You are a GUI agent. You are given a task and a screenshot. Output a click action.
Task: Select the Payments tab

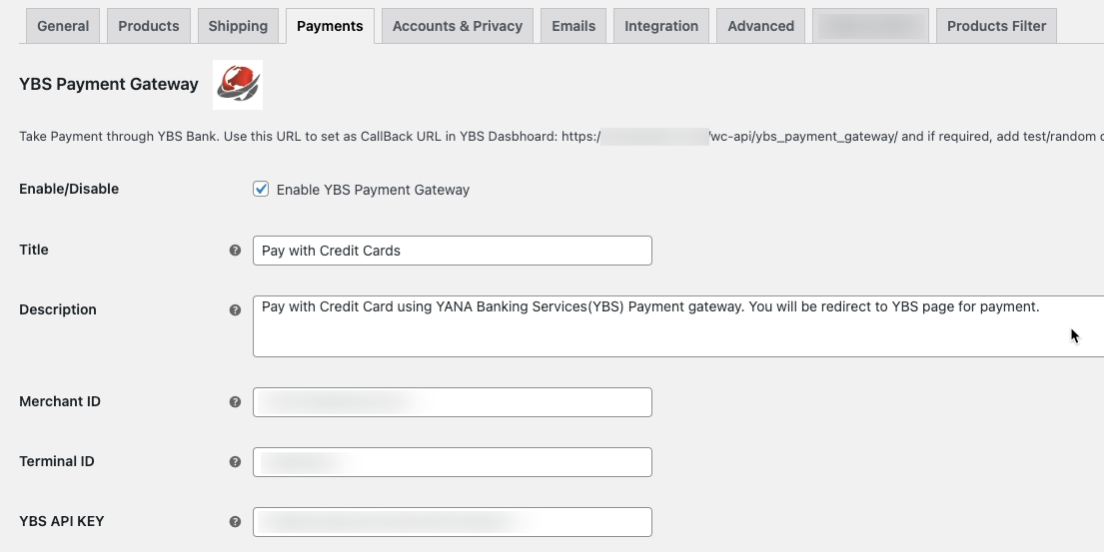pyautogui.click(x=330, y=26)
